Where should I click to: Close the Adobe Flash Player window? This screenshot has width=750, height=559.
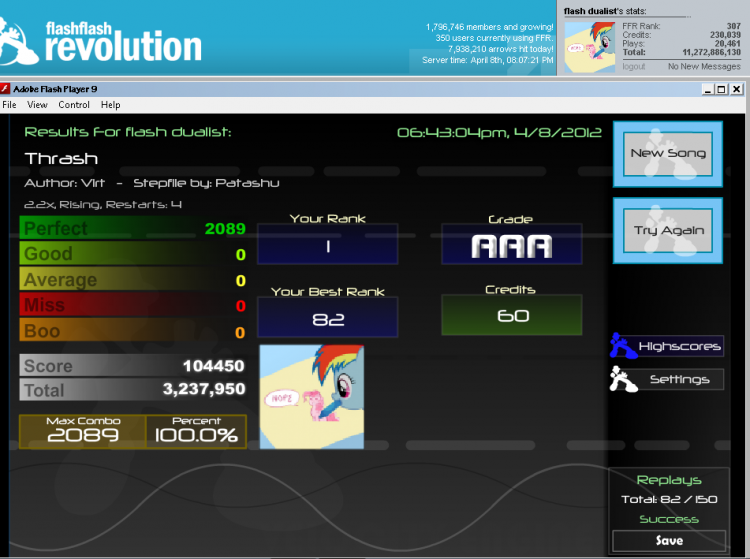[x=737, y=89]
